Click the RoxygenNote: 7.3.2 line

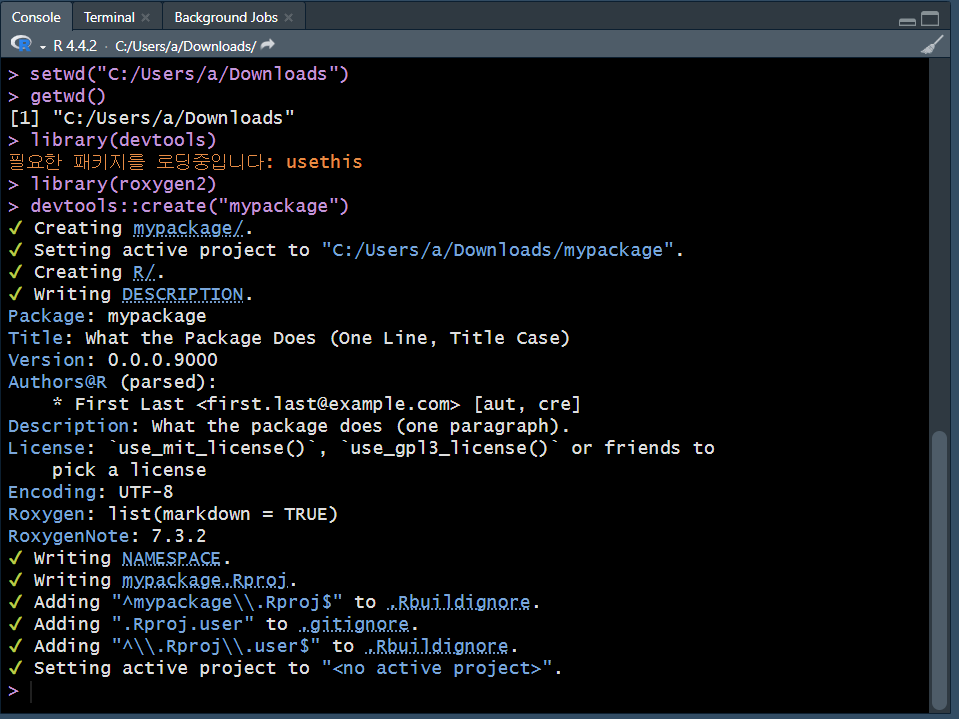(x=107, y=536)
